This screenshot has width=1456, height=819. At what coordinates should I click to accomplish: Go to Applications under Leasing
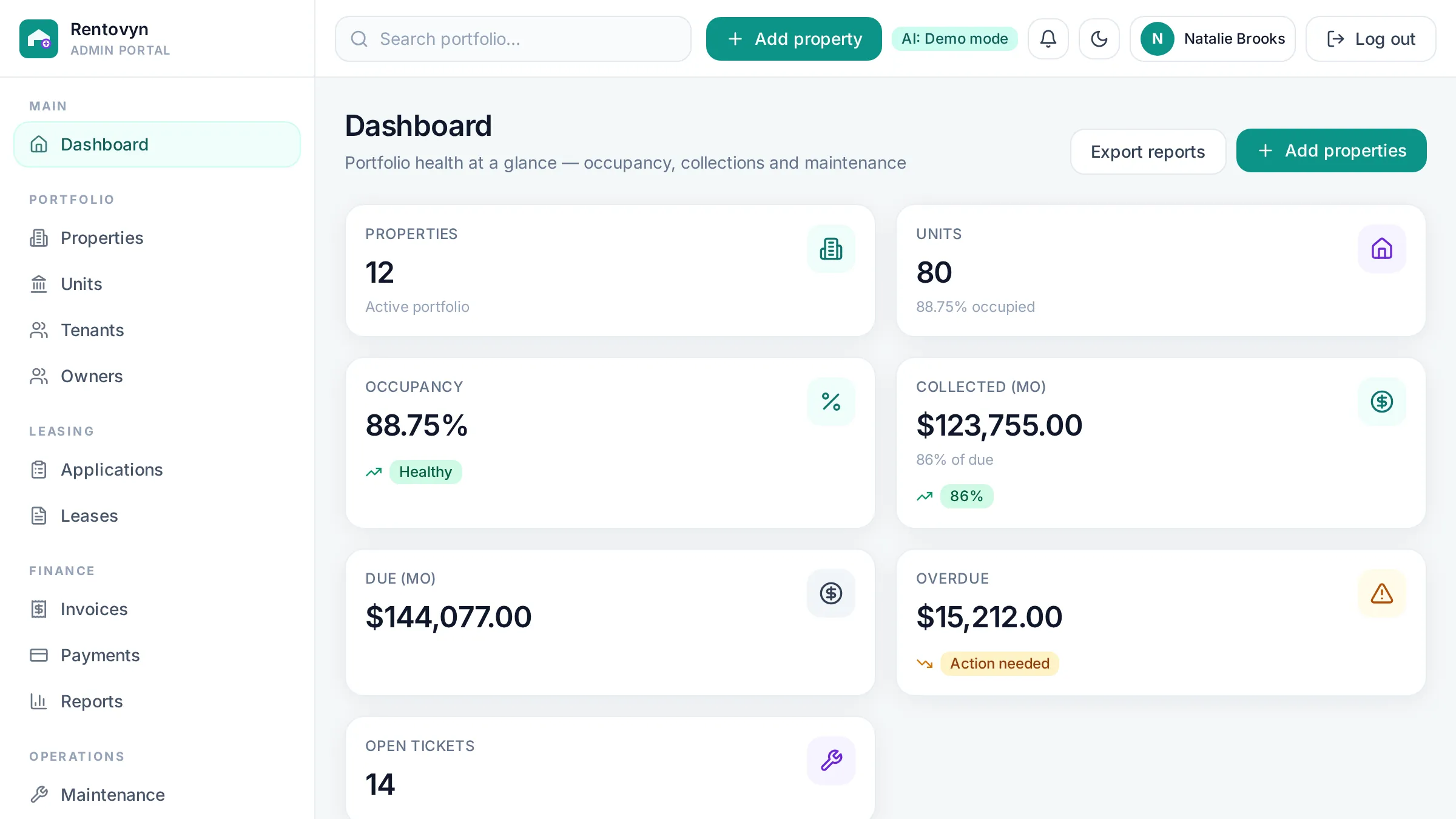(157, 470)
